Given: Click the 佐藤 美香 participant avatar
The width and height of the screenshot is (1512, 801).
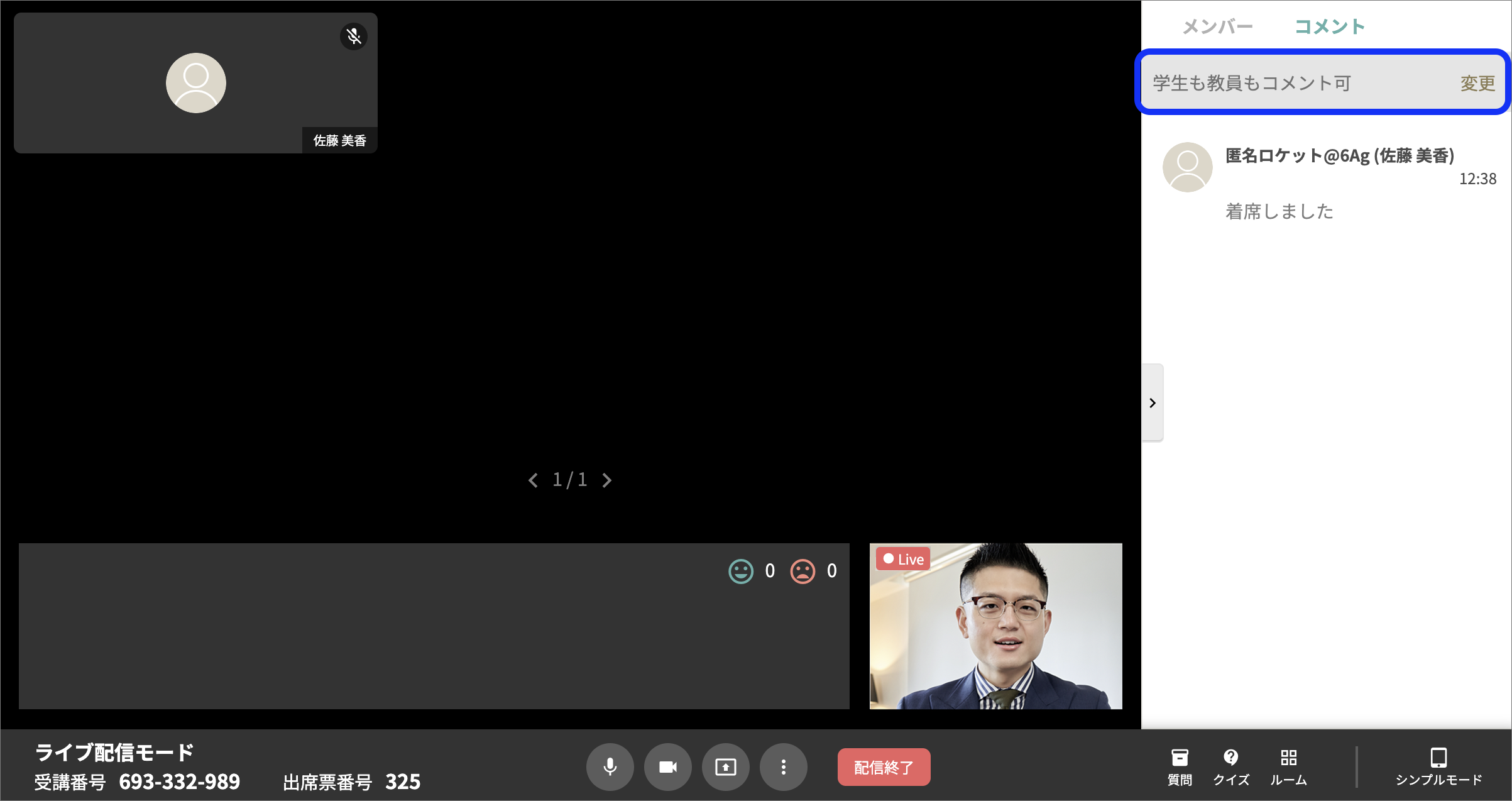Looking at the screenshot, I should point(195,83).
